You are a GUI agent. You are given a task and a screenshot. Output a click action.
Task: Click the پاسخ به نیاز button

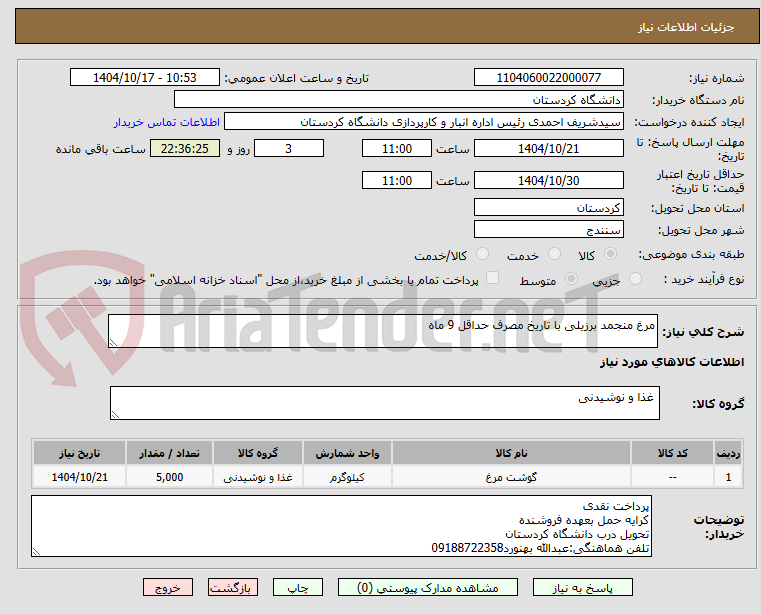[x=582, y=587]
